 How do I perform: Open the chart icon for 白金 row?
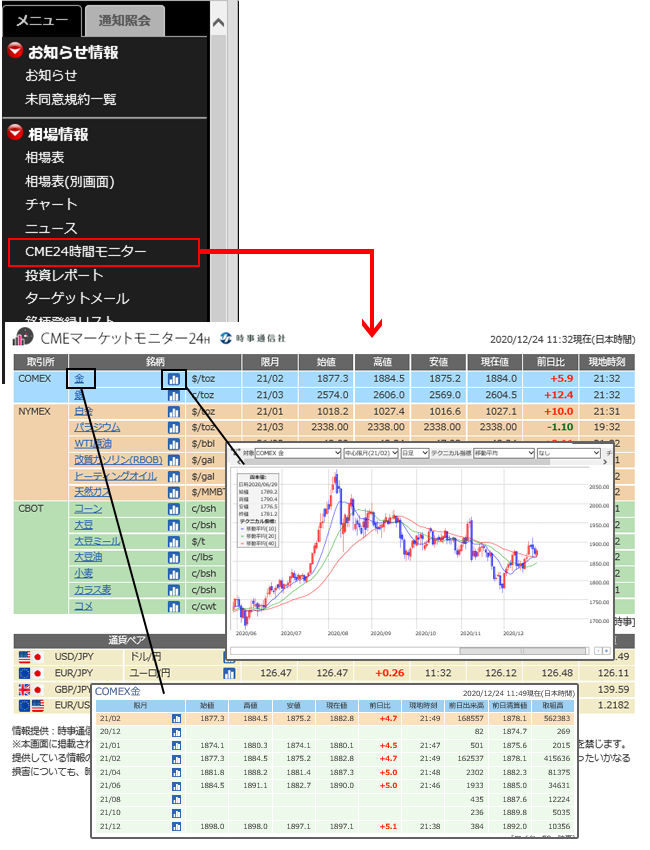173,412
